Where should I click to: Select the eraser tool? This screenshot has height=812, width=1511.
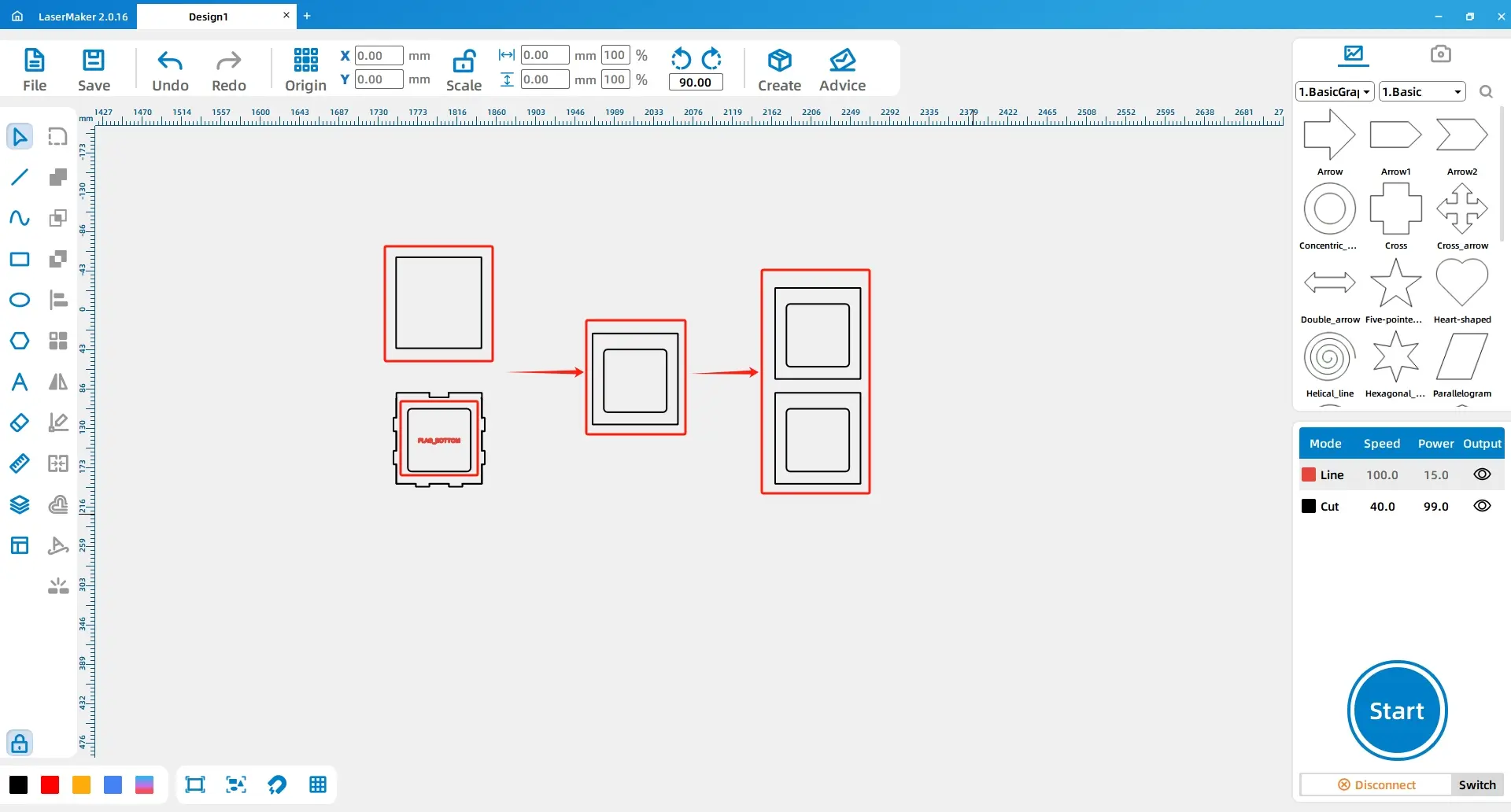tap(20, 423)
